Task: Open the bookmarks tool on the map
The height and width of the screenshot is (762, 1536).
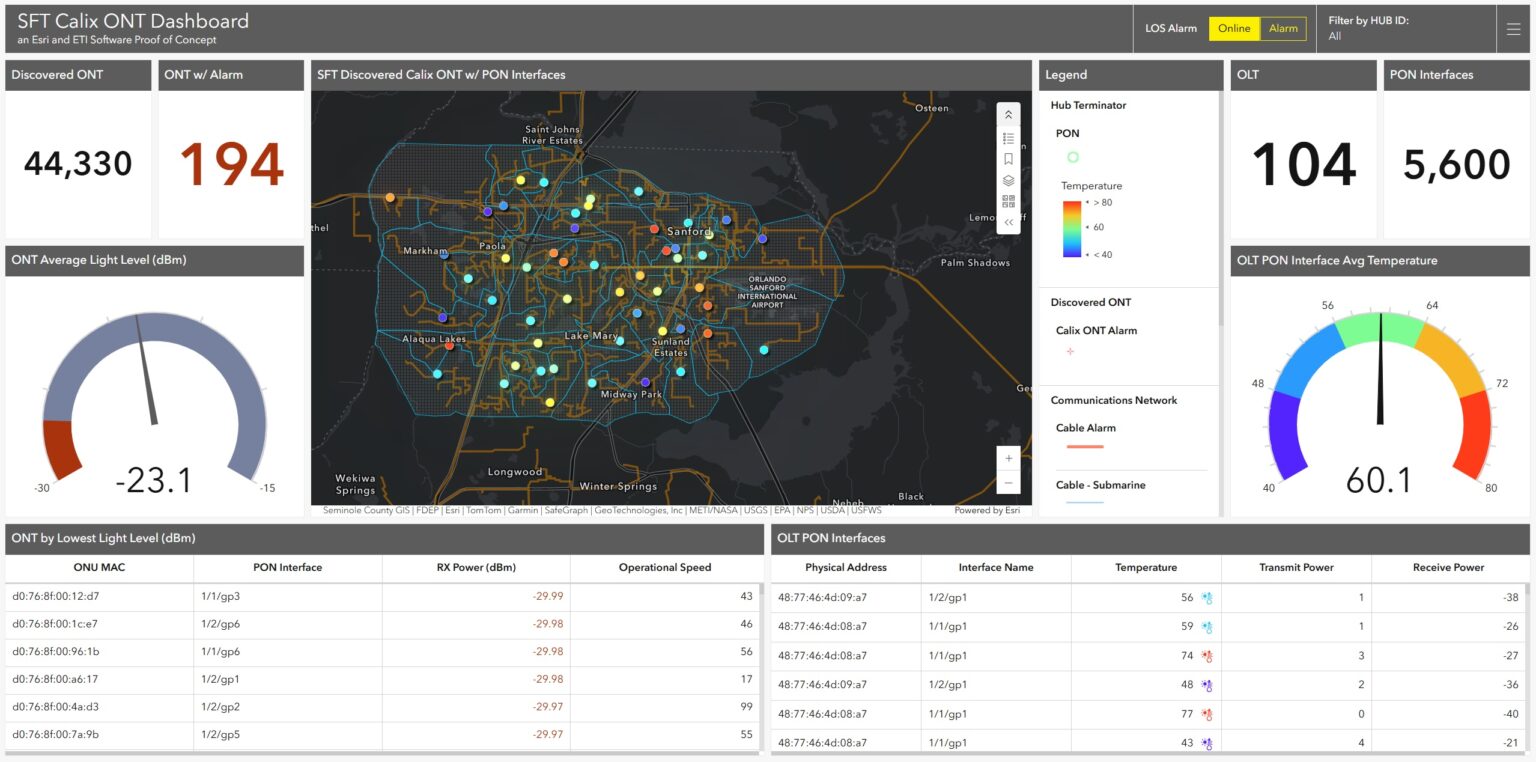Action: (1008, 159)
